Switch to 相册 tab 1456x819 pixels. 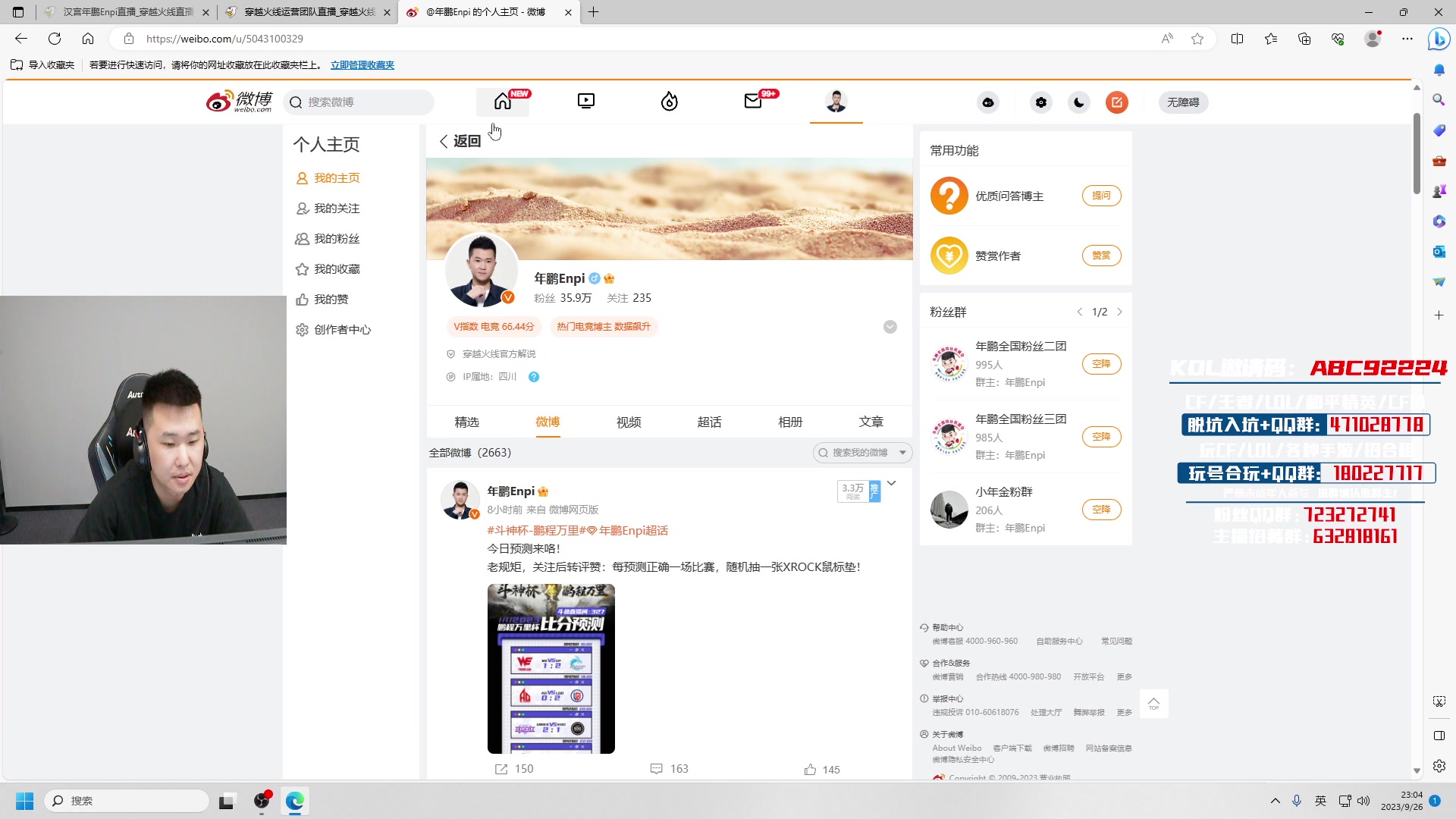click(x=790, y=422)
